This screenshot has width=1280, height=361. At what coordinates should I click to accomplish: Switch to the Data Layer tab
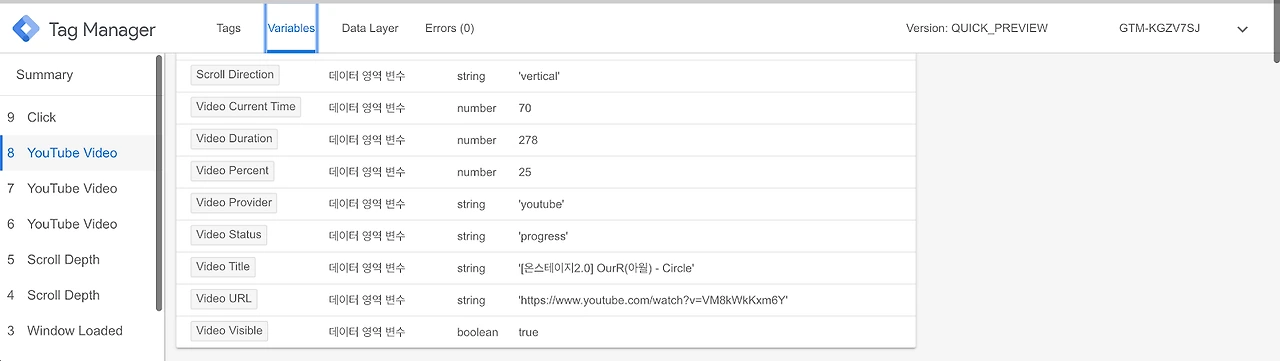pos(370,28)
